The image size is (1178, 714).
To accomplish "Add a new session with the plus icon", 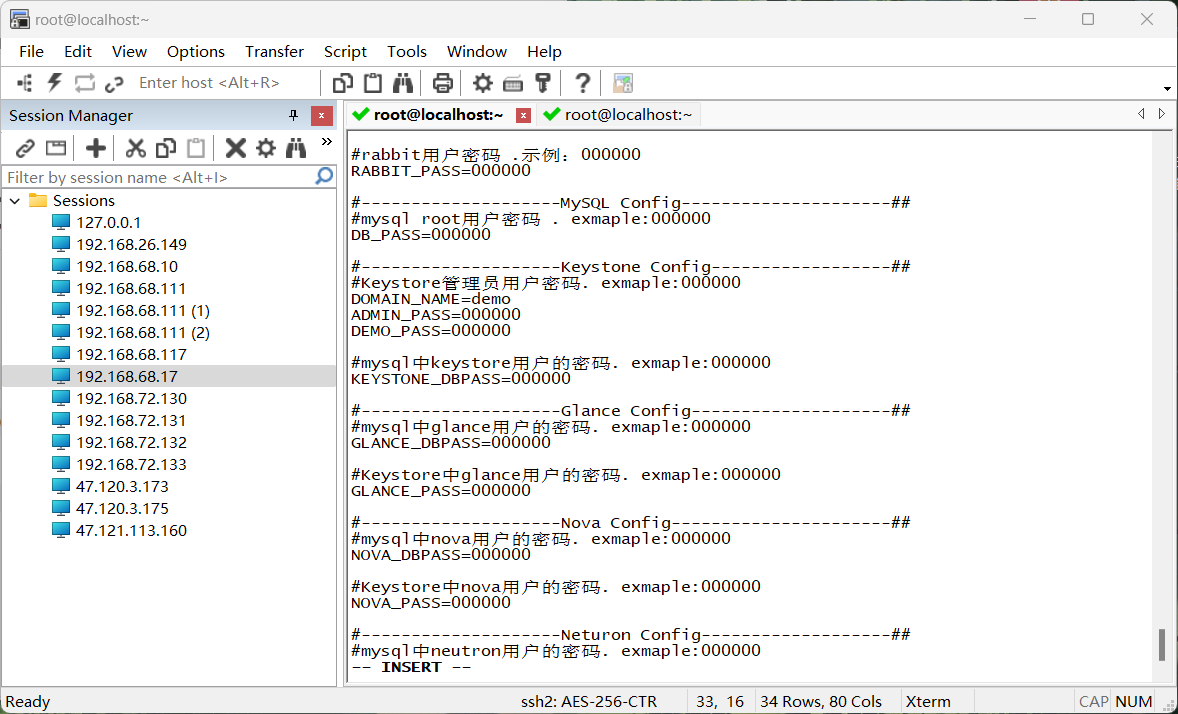I will pyautogui.click(x=95, y=148).
